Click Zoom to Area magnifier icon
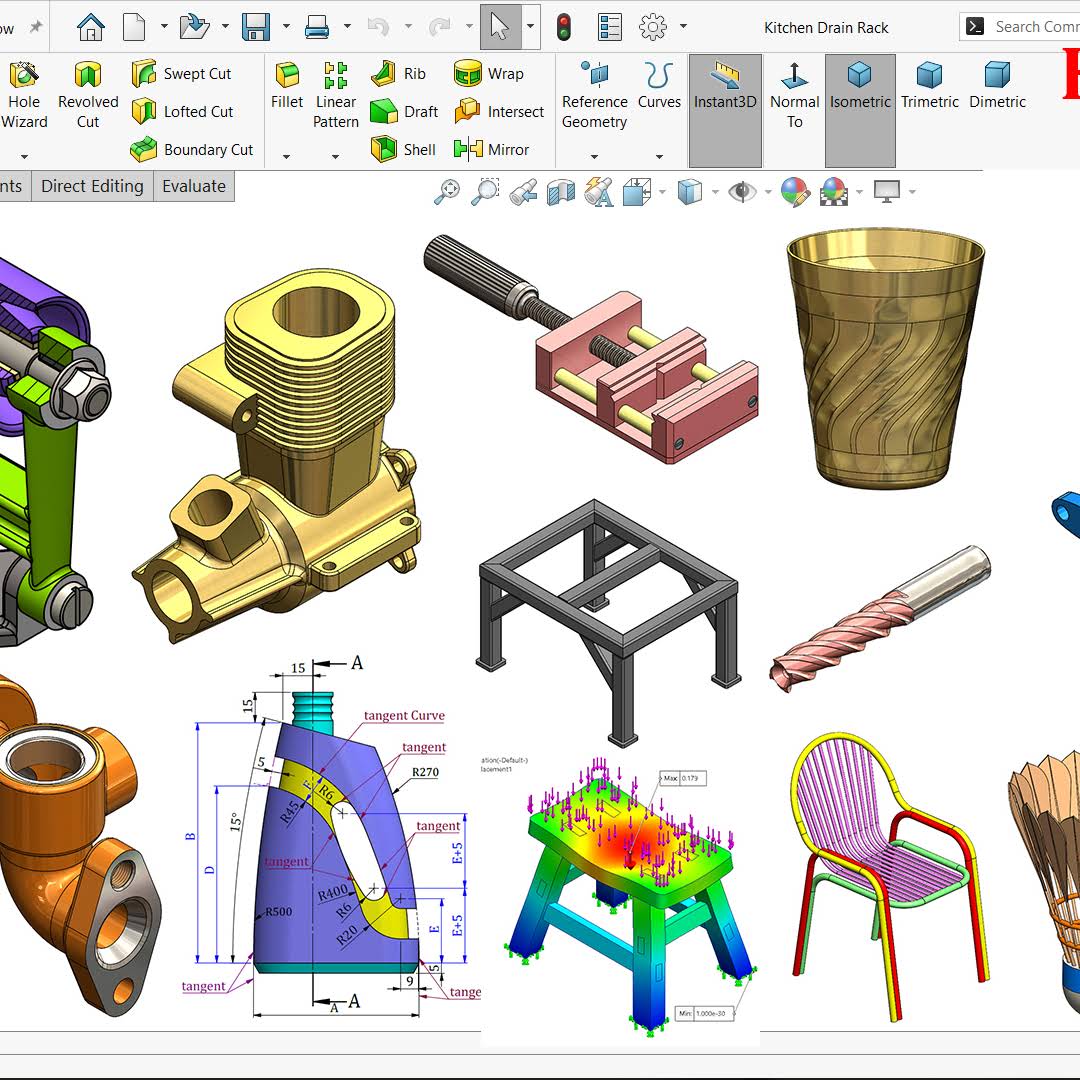The height and width of the screenshot is (1080, 1080). click(485, 191)
